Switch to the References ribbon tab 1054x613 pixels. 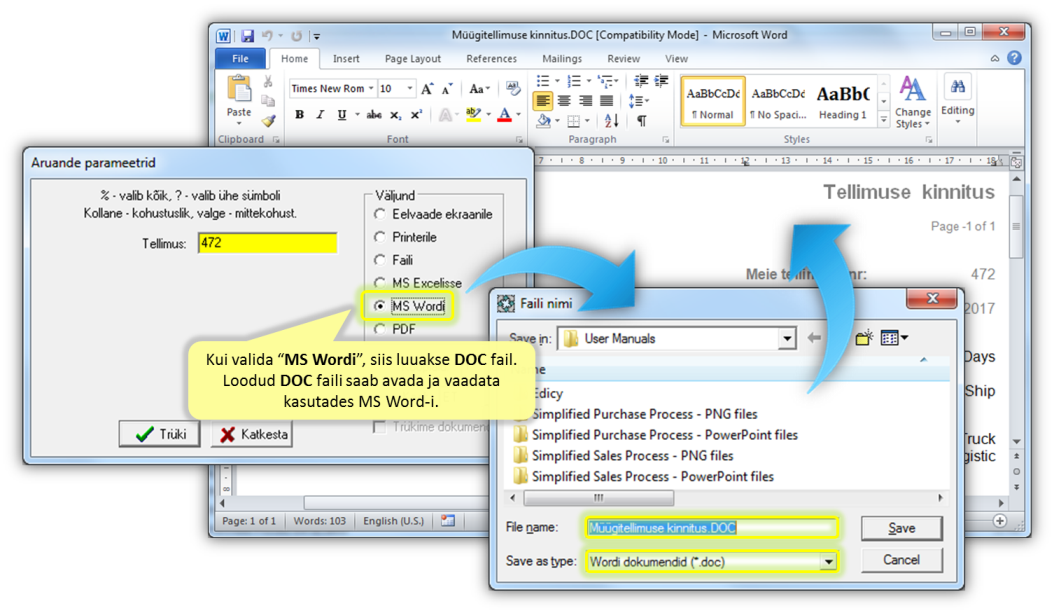coord(491,58)
